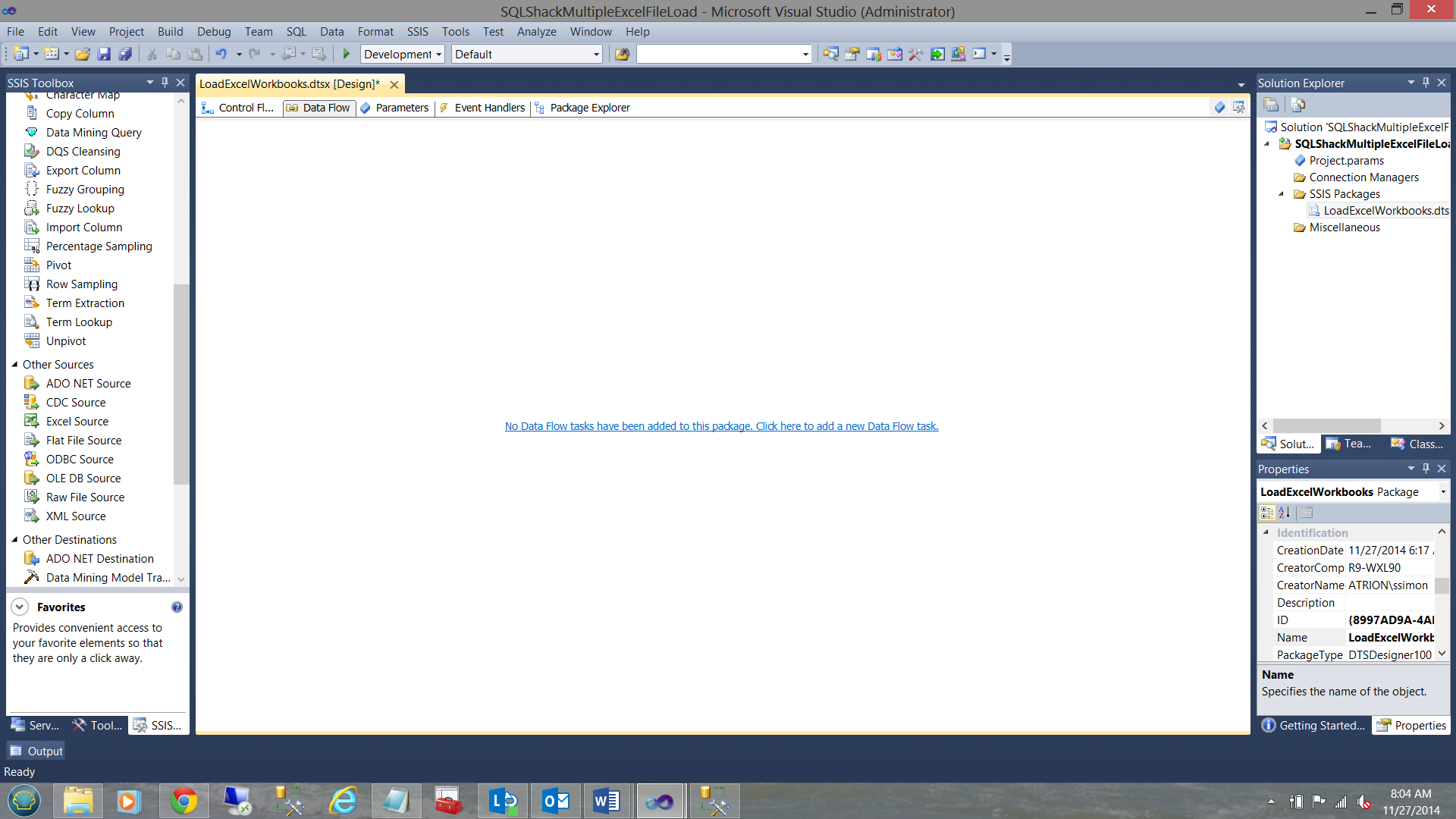Click the Description property value field
The height and width of the screenshot is (819, 1456).
point(1392,603)
